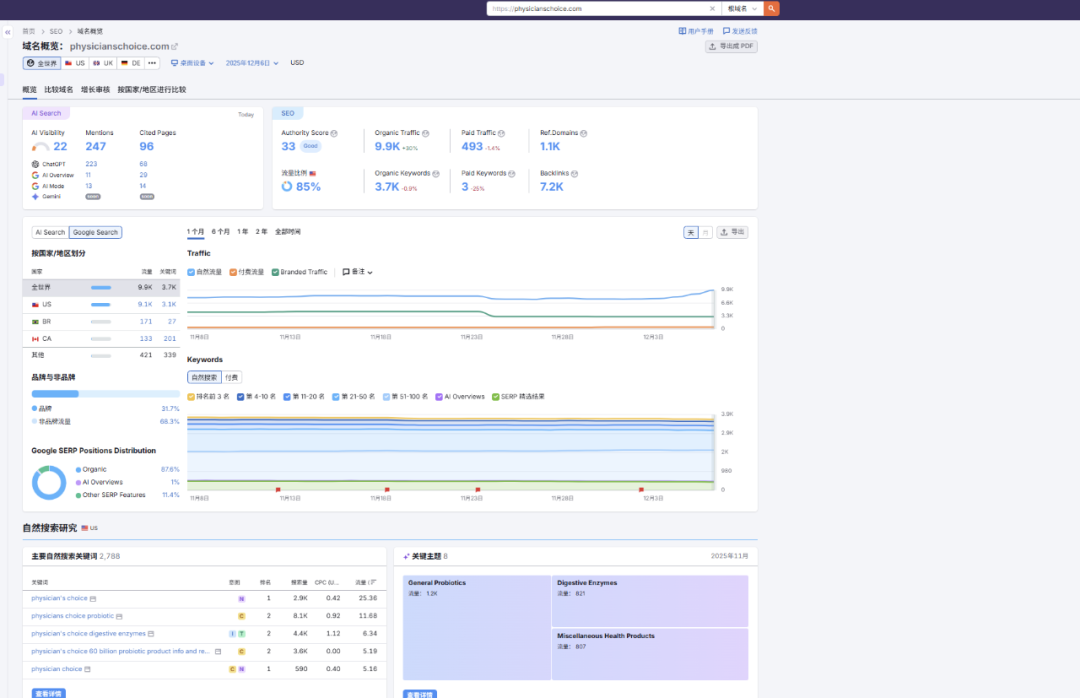Click the Backlinks info icon

click(574, 174)
